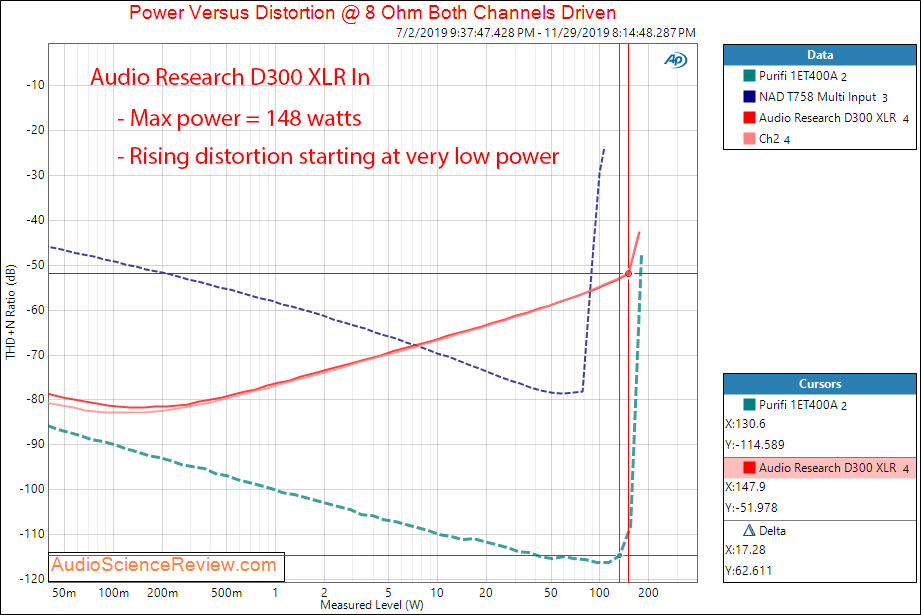This screenshot has height=615, width=921.
Task: Click the Y-axis tick label -70
Action: [35, 355]
